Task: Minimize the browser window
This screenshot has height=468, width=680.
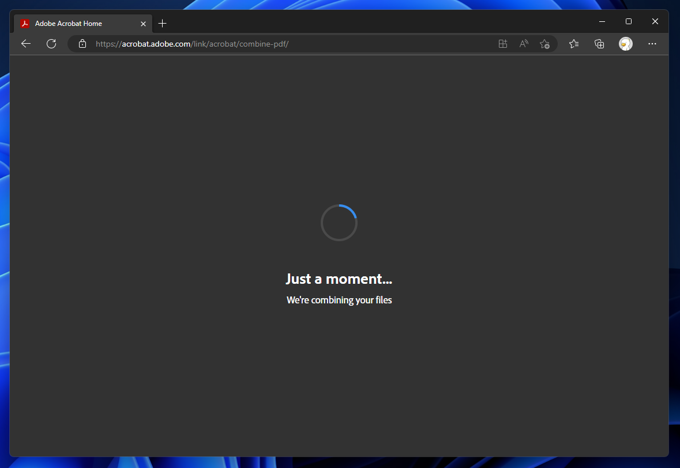Action: pyautogui.click(x=602, y=21)
